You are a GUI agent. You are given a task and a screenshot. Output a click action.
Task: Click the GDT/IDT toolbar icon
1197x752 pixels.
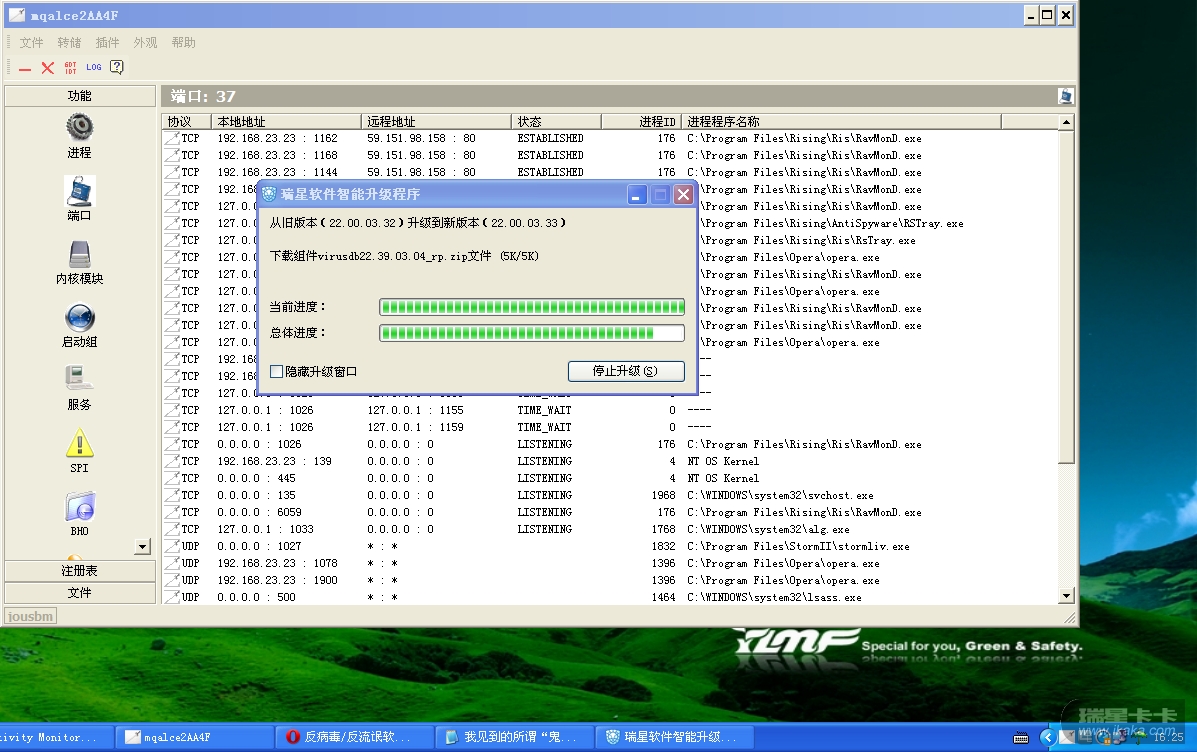(70, 67)
